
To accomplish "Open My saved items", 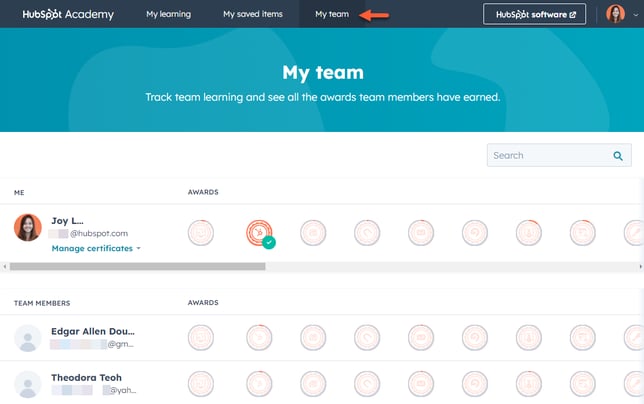I will click(x=253, y=14).
